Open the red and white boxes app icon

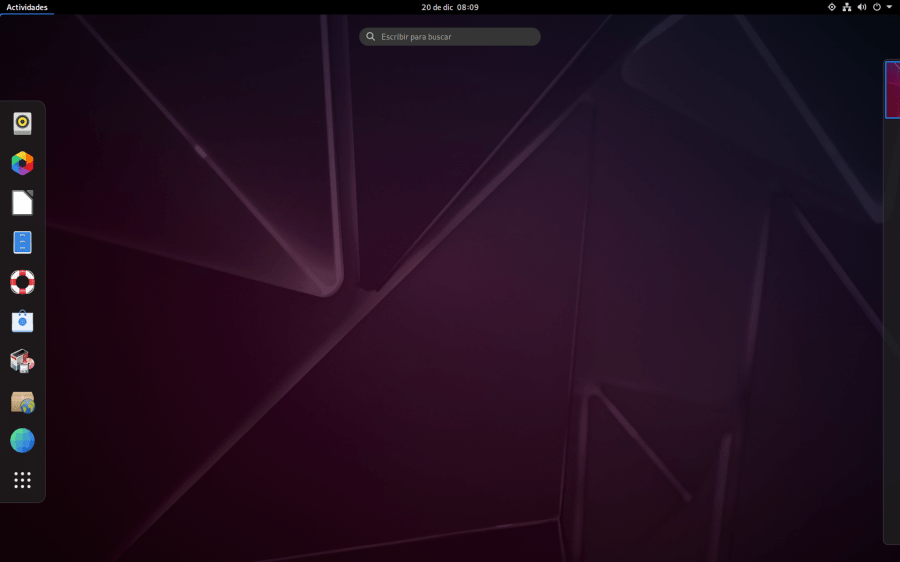(22, 361)
